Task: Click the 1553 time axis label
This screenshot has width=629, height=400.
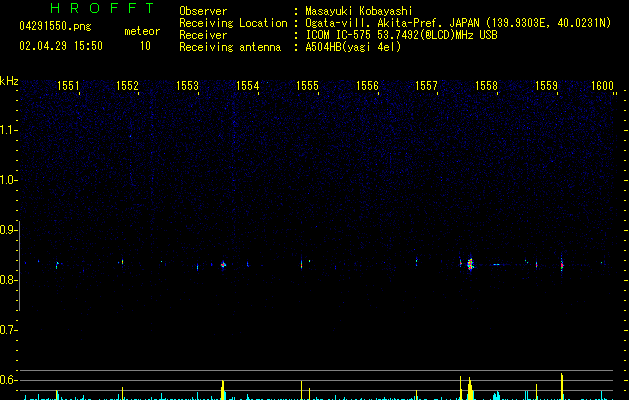Action: (x=187, y=86)
